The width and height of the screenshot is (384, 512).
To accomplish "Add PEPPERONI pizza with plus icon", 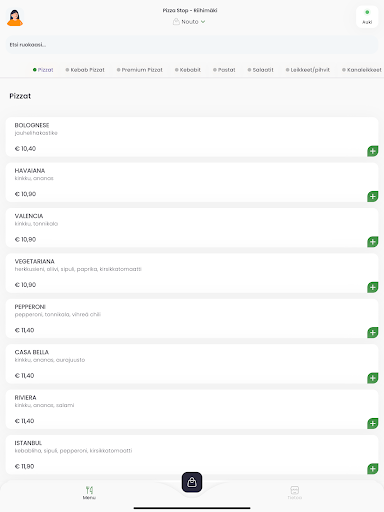I will pyautogui.click(x=373, y=332).
